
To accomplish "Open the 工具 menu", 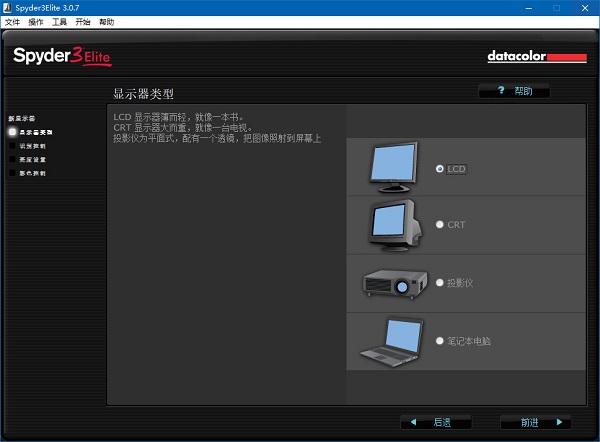I will (x=59, y=22).
